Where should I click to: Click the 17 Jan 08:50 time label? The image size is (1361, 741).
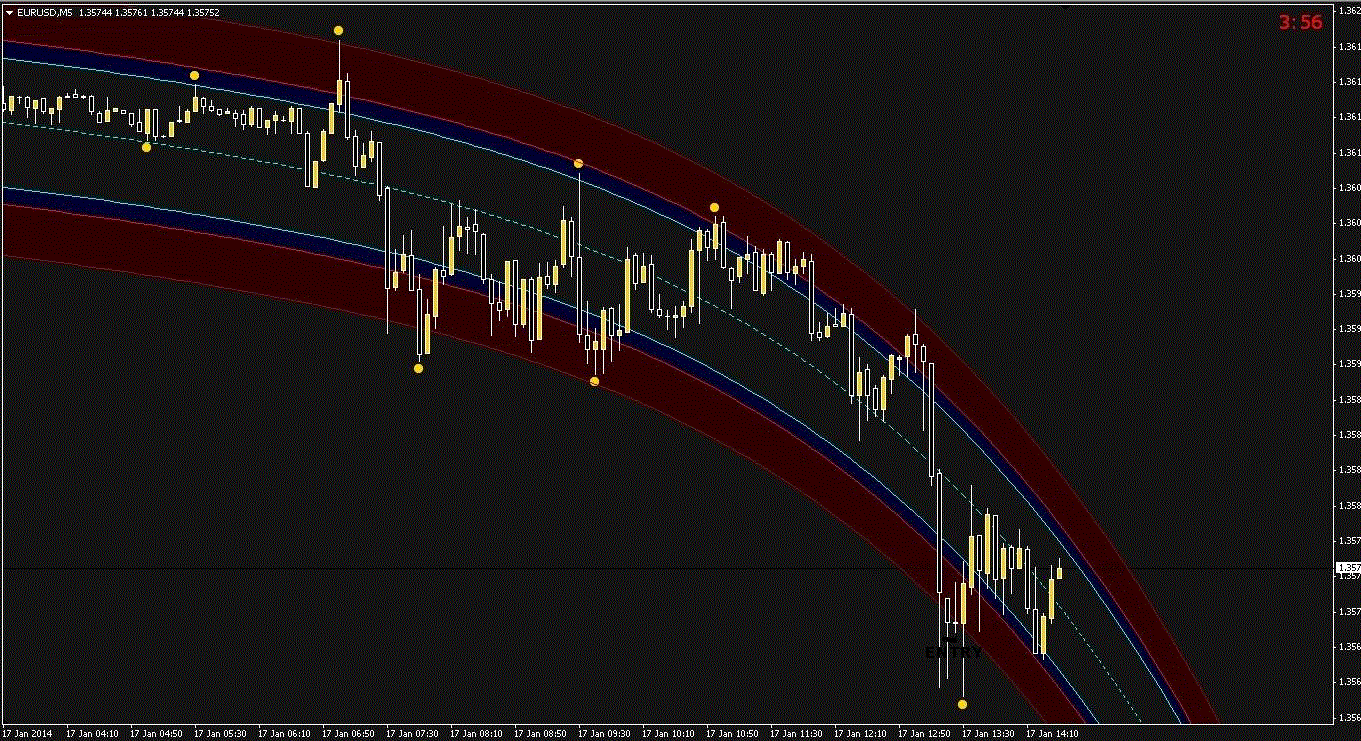[x=540, y=733]
